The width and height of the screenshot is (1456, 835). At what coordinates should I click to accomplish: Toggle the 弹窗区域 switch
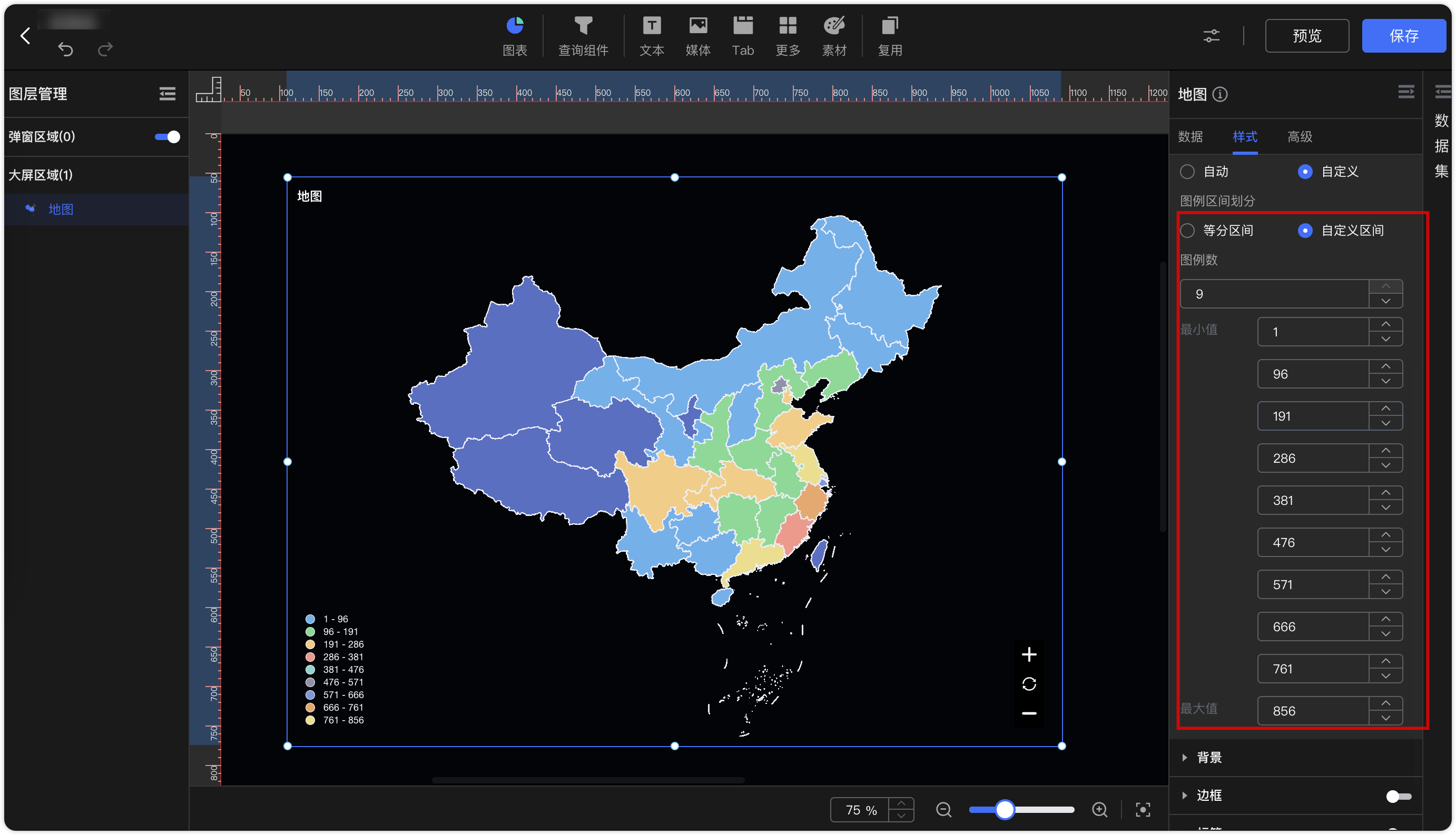coord(167,136)
